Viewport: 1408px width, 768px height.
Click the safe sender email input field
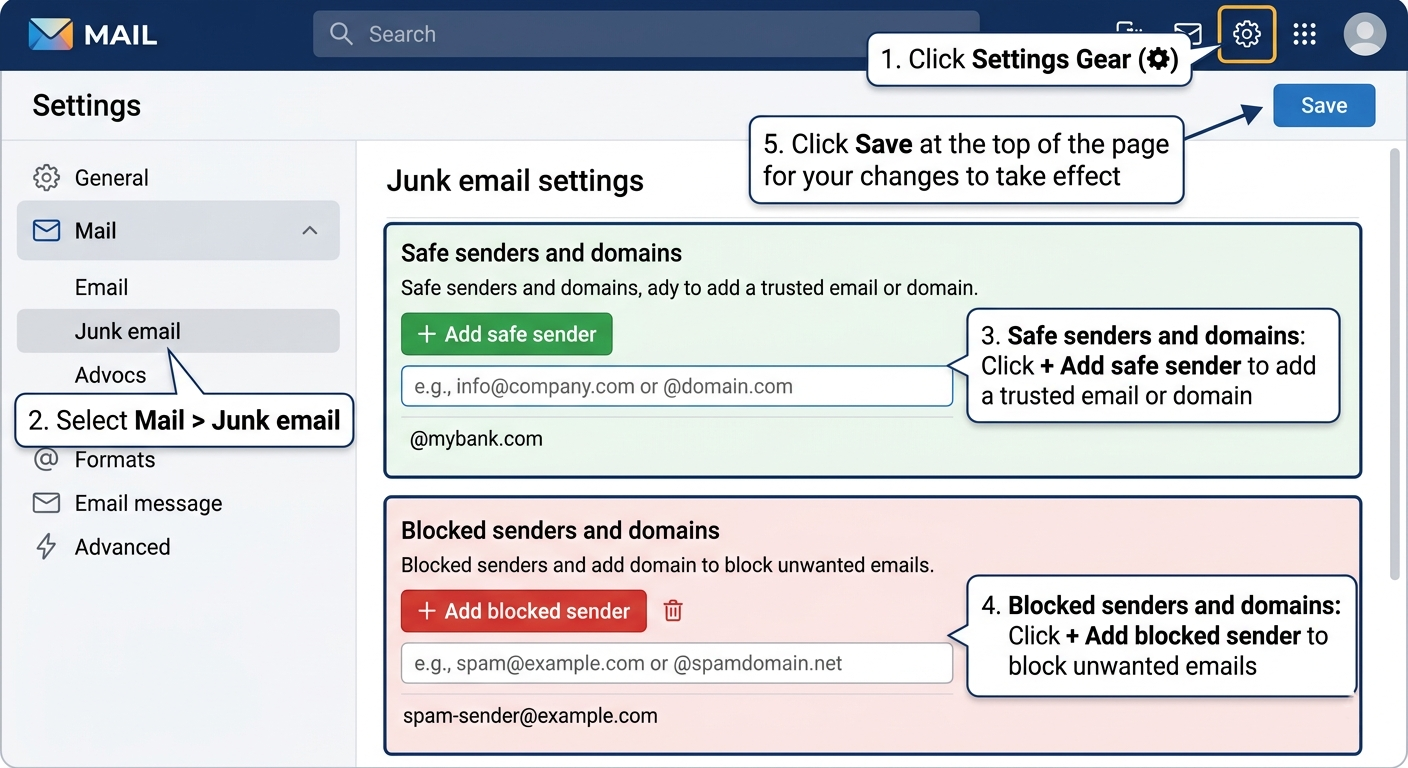coord(676,385)
